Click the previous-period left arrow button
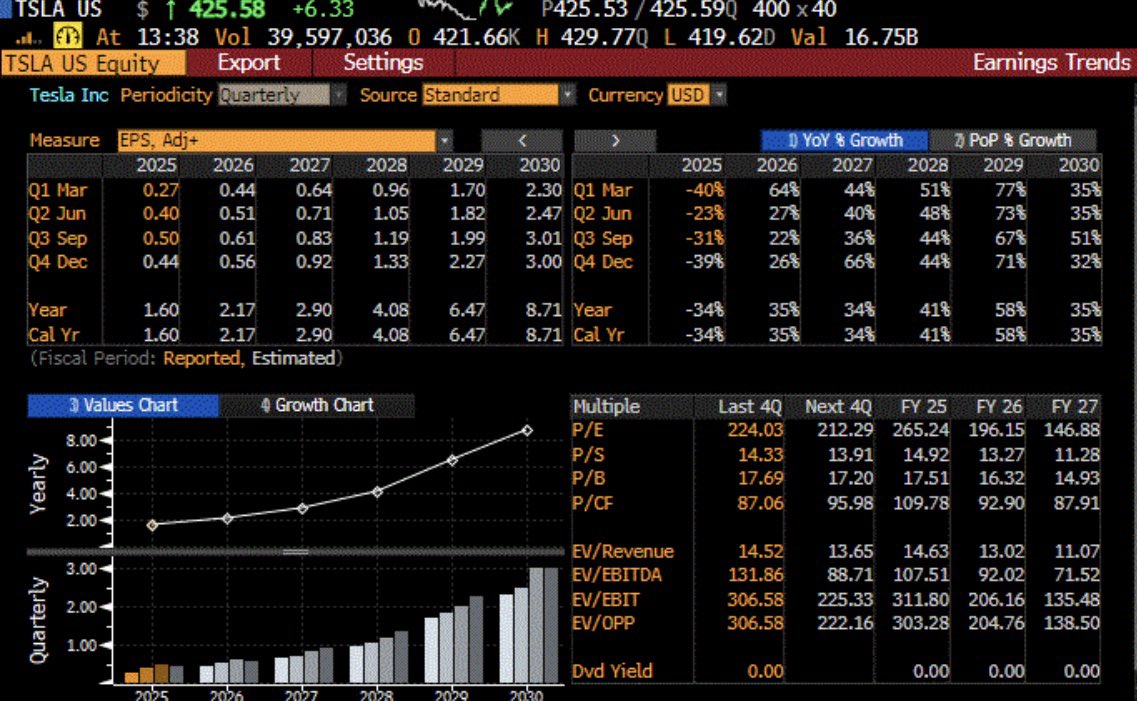 tap(521, 141)
